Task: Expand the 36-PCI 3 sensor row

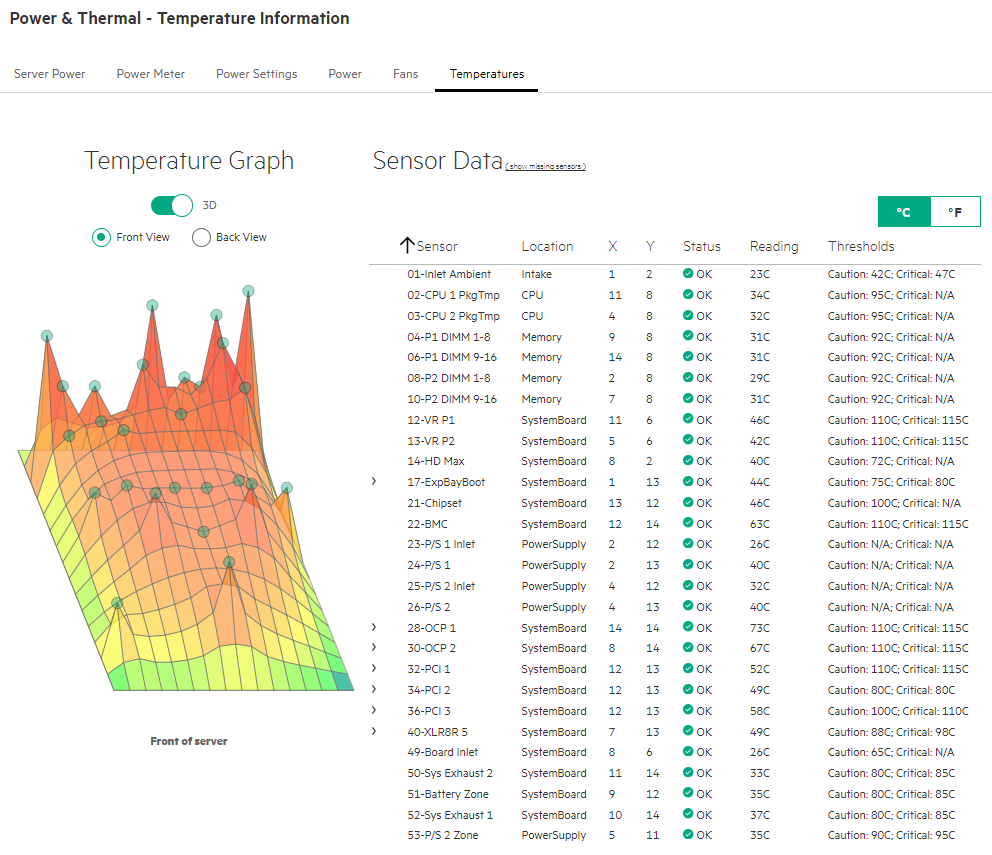Action: point(374,710)
